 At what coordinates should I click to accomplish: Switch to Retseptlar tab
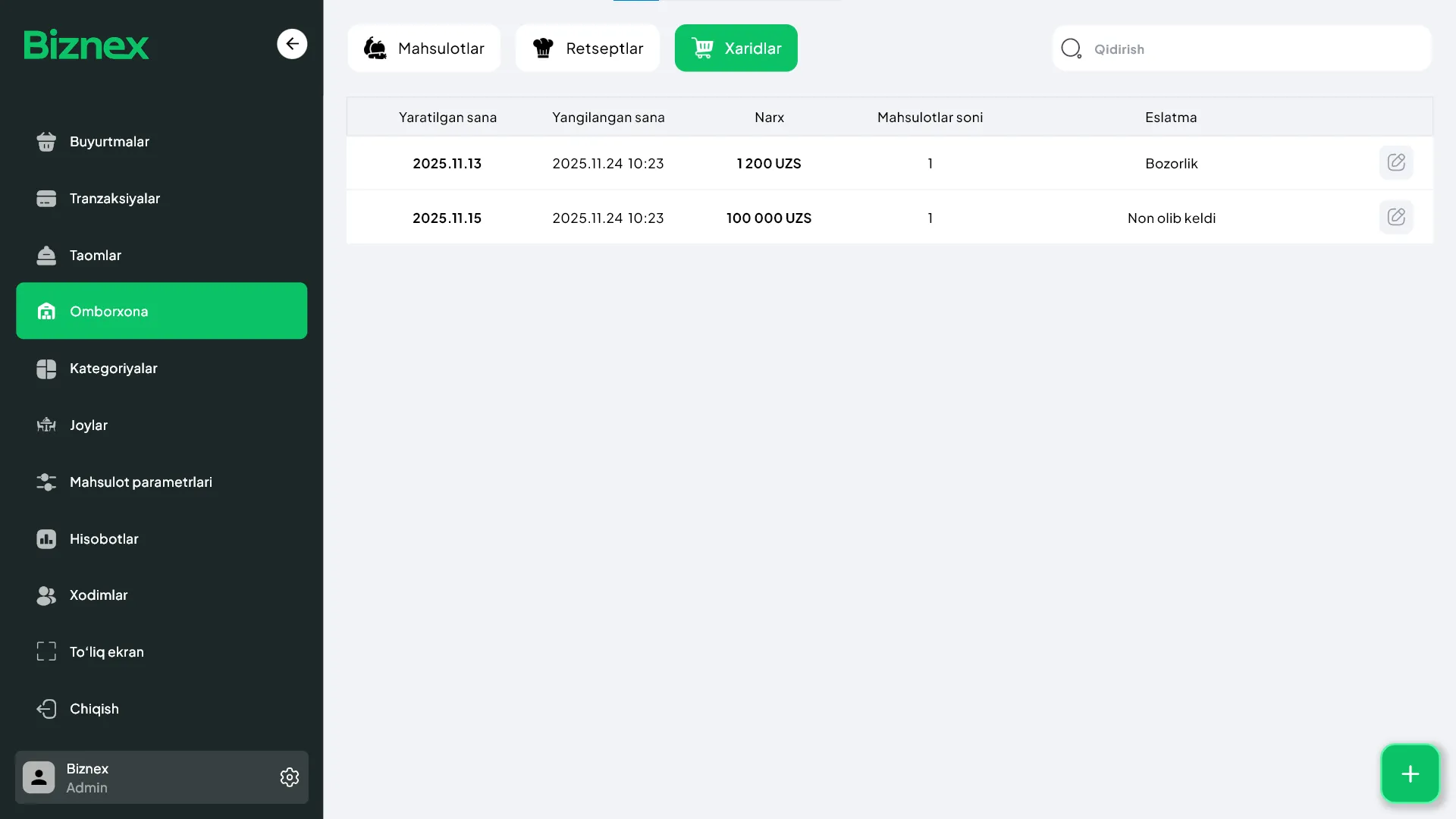coord(588,49)
